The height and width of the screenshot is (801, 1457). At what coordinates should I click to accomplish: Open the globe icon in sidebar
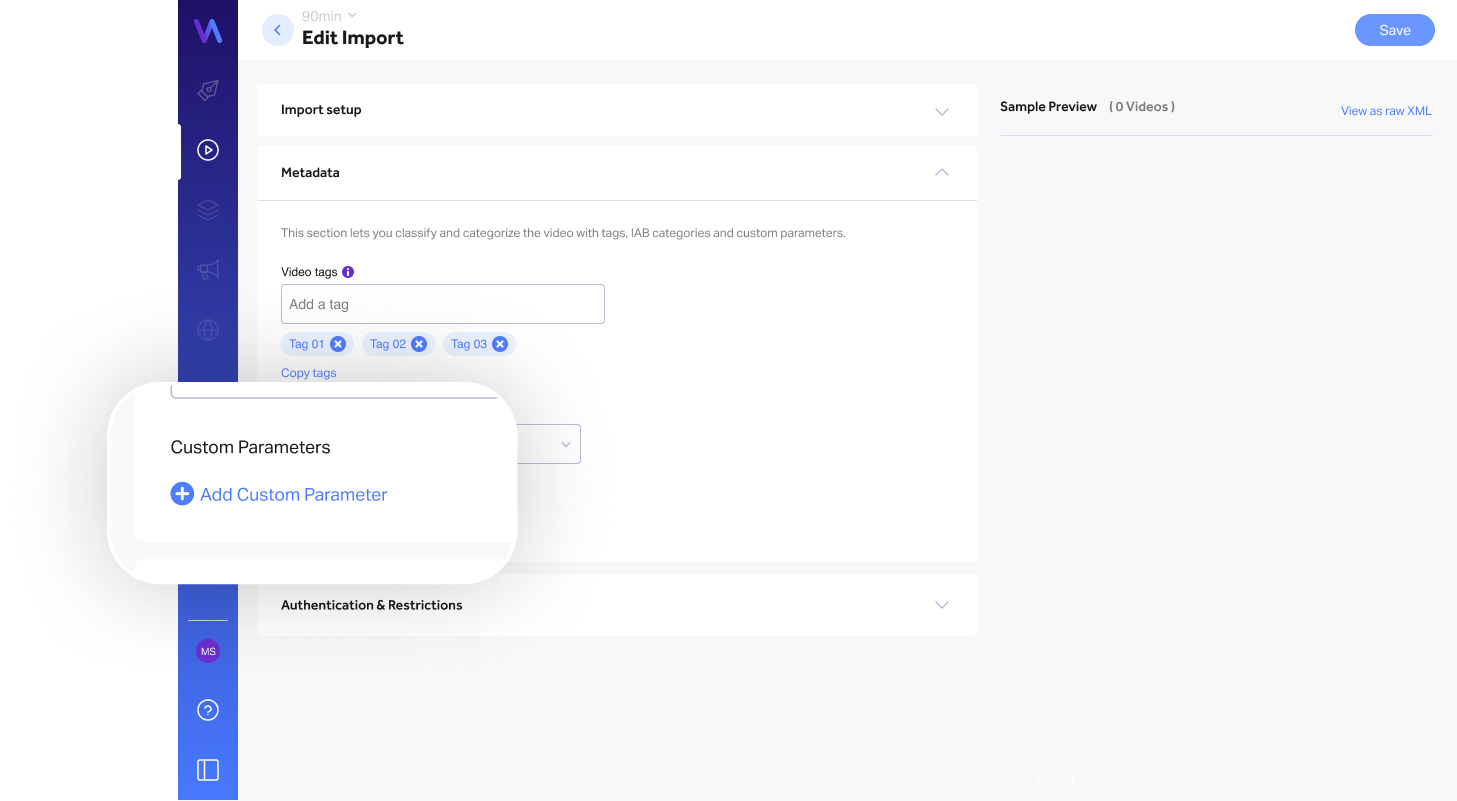coord(208,330)
